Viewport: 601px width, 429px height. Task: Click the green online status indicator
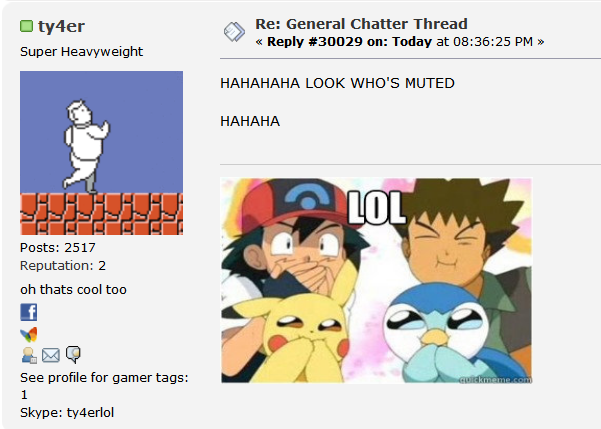[x=26, y=26]
